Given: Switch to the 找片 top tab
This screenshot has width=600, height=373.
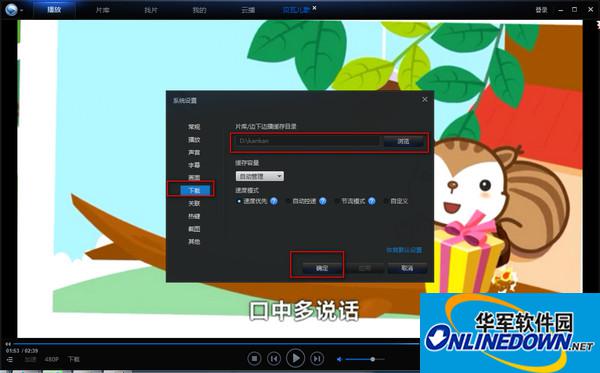Looking at the screenshot, I should 151,10.
